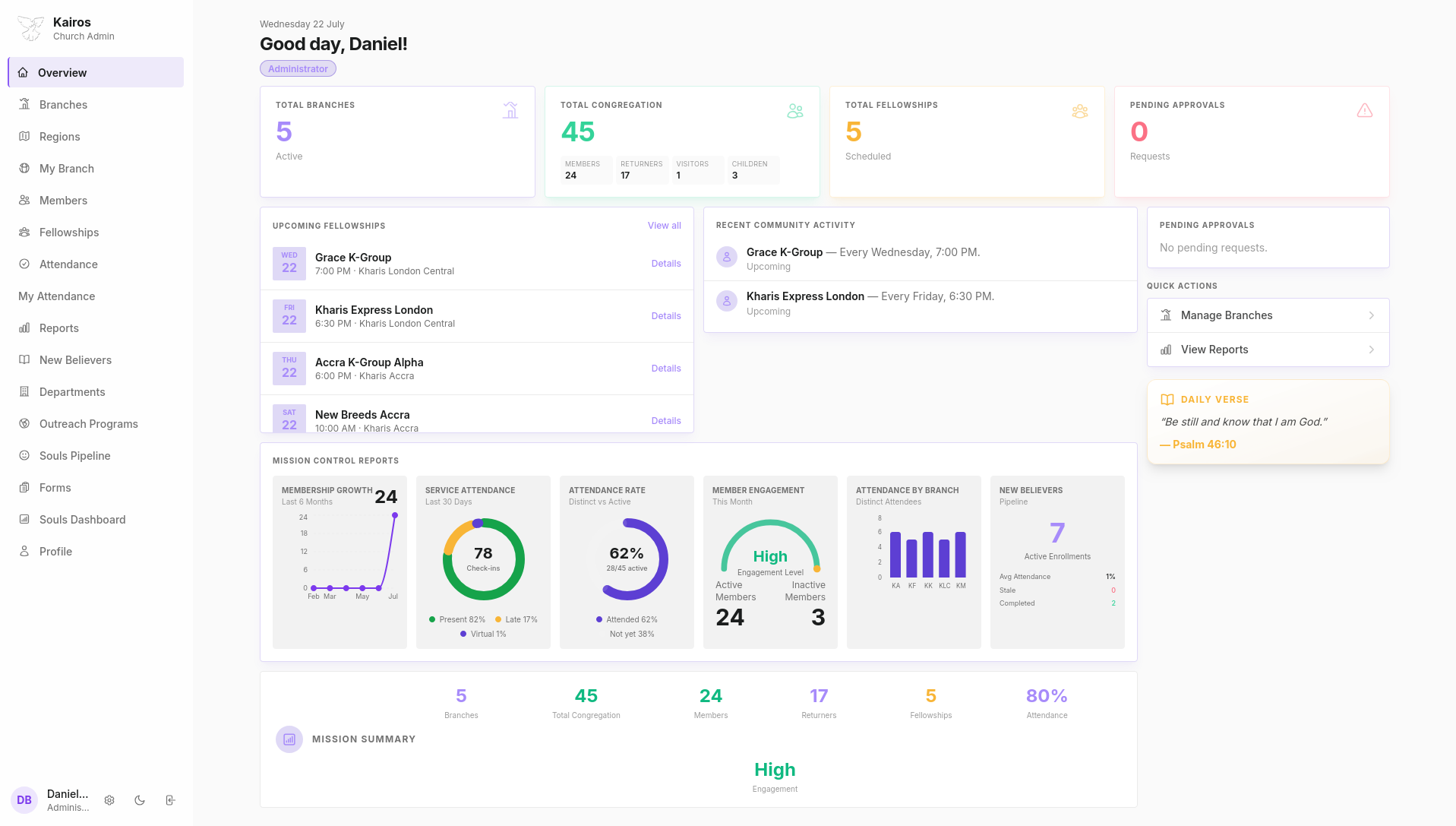
Task: Click the Total Branches card building icon
Action: (x=510, y=110)
